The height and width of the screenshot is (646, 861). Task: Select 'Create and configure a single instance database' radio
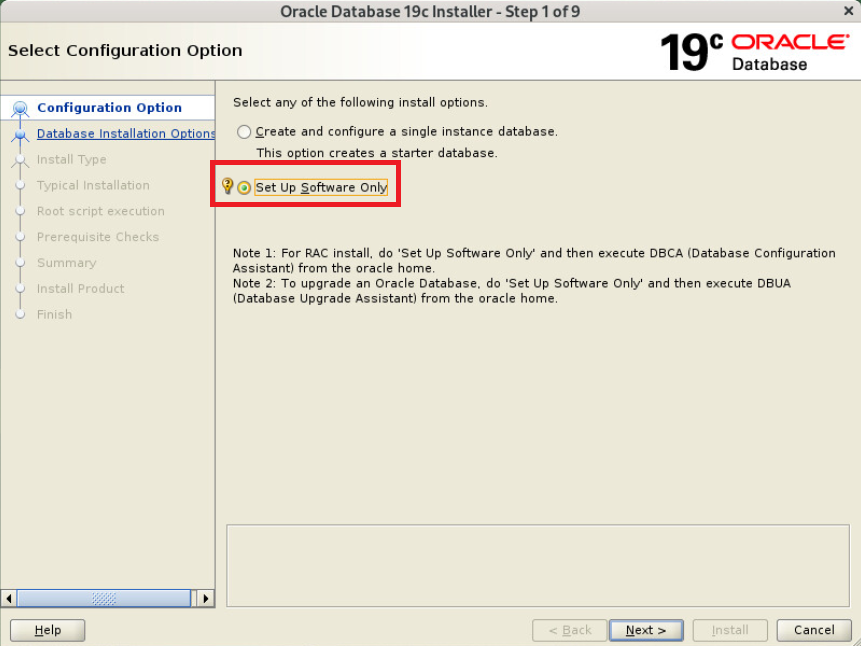(x=244, y=132)
